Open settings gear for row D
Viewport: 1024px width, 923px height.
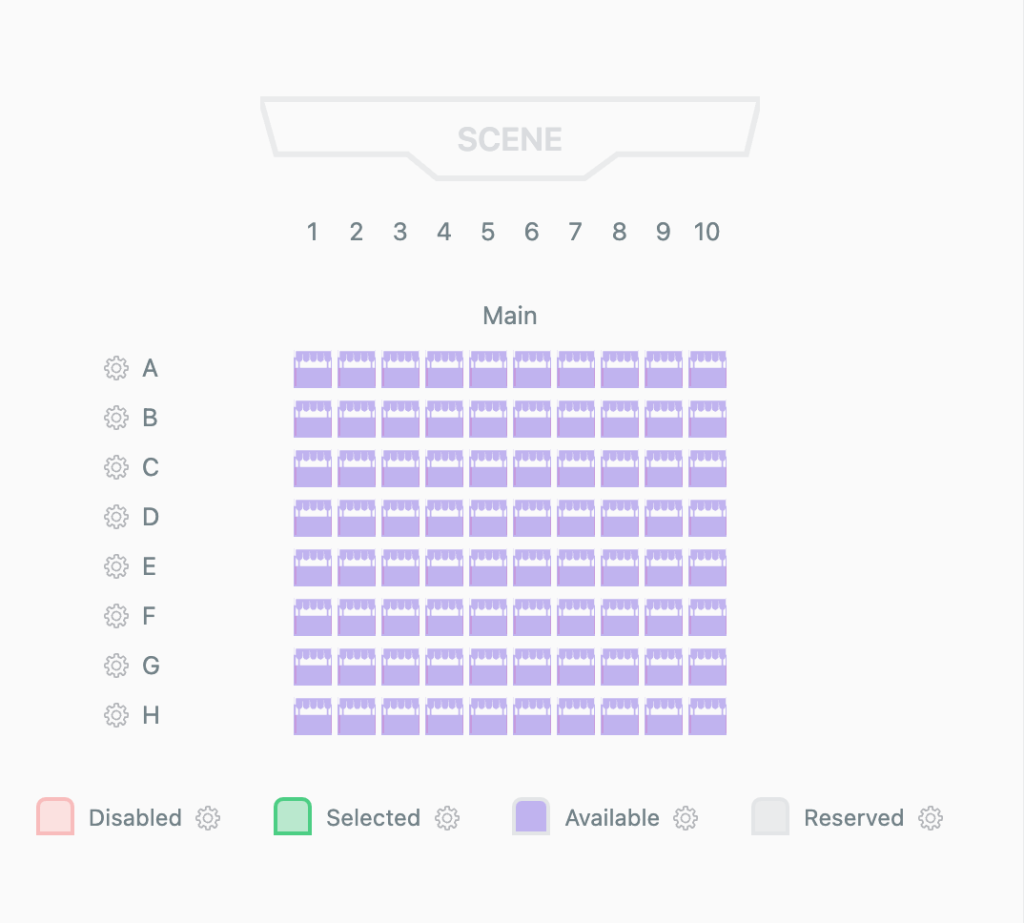tap(116, 517)
